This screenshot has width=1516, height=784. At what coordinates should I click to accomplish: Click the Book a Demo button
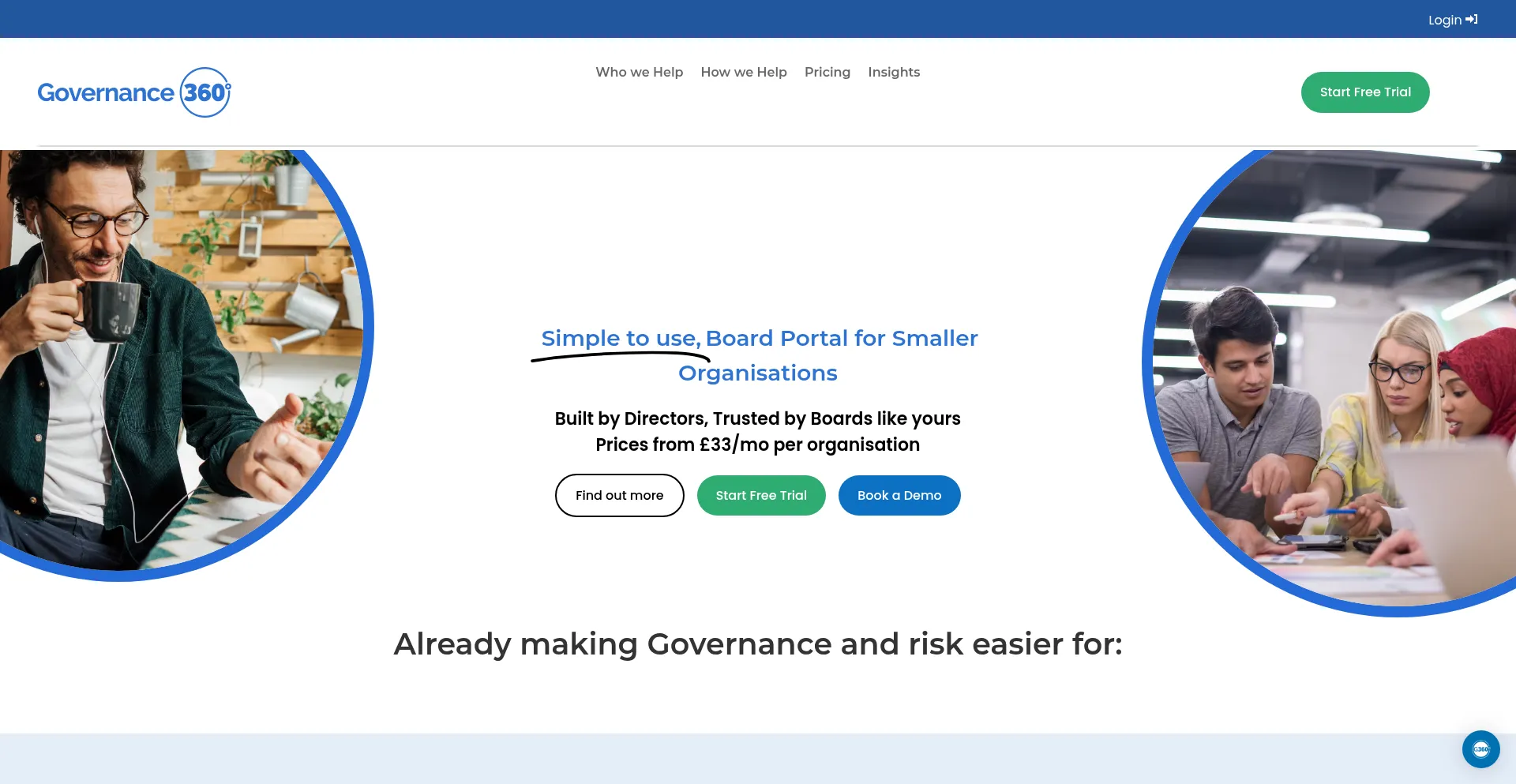click(x=899, y=495)
